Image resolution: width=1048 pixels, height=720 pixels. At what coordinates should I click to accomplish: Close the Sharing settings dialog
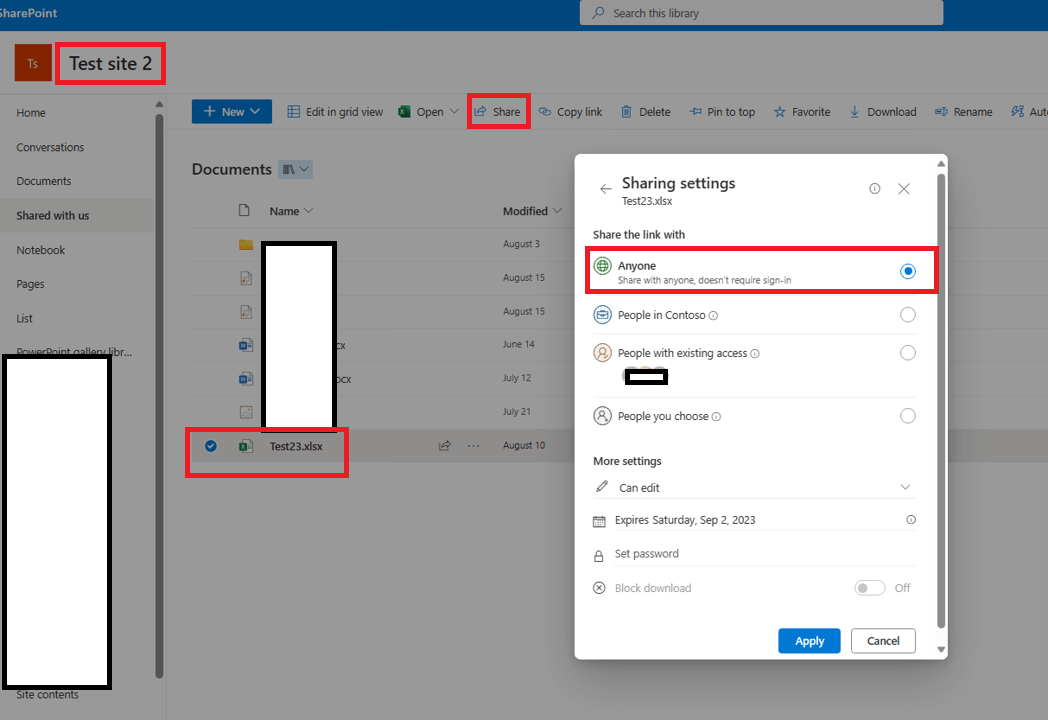pyautogui.click(x=904, y=189)
